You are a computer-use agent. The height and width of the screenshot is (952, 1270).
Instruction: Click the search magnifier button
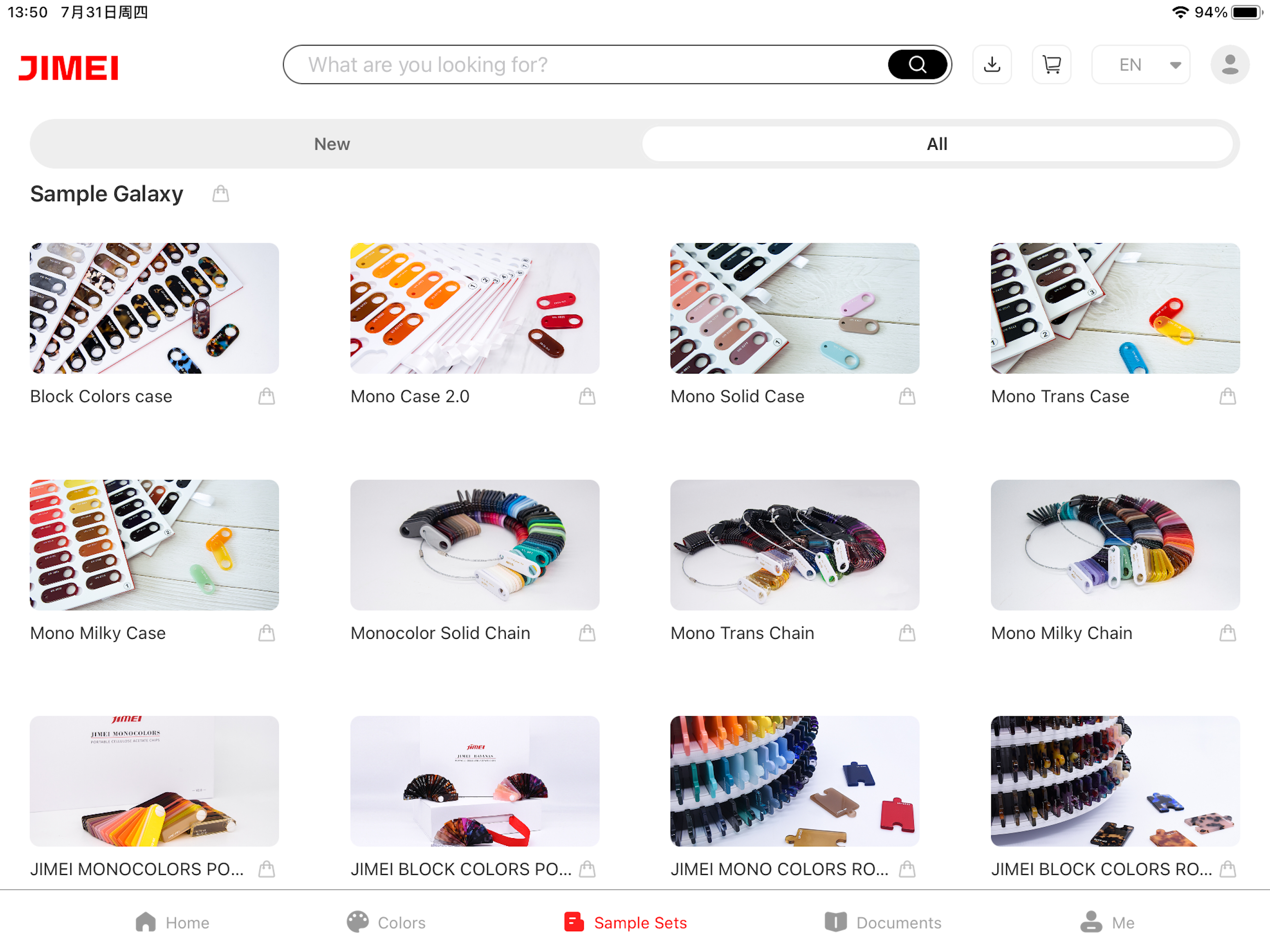pos(917,64)
